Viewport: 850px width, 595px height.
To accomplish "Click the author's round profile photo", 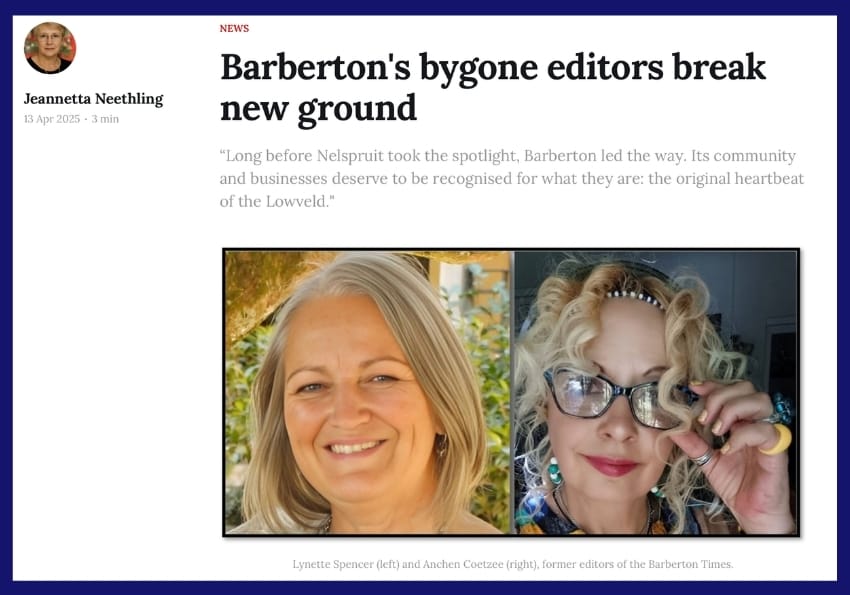I will [50, 48].
